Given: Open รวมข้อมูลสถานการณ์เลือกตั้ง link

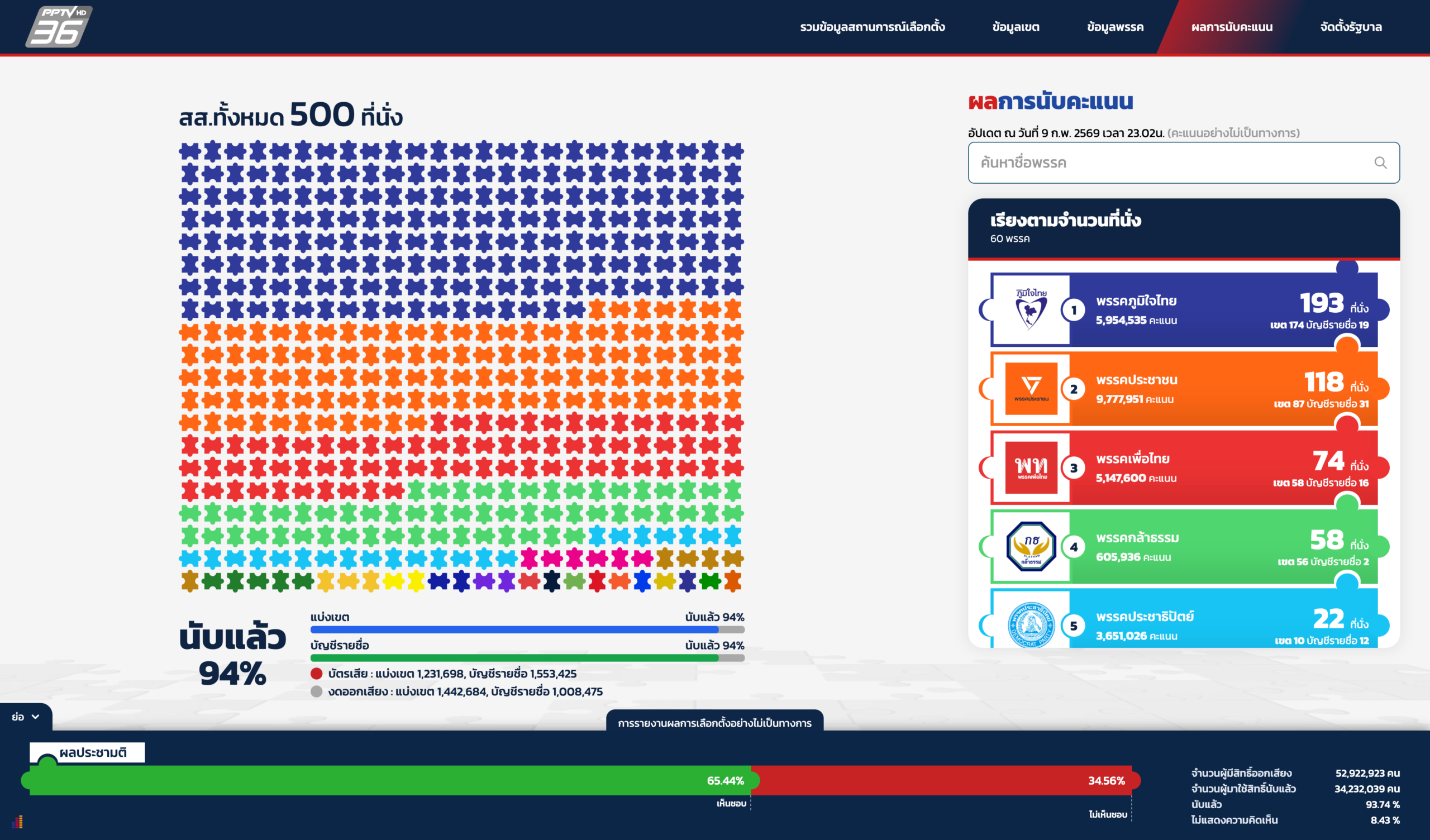Looking at the screenshot, I should click(872, 27).
